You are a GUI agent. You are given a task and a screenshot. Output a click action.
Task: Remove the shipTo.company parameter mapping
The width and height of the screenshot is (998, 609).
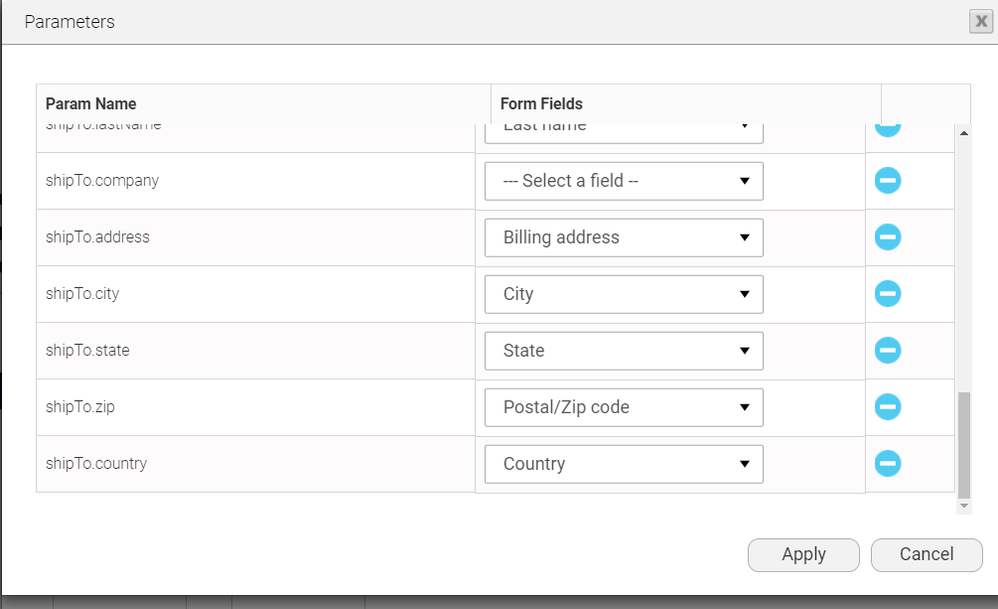(x=888, y=180)
